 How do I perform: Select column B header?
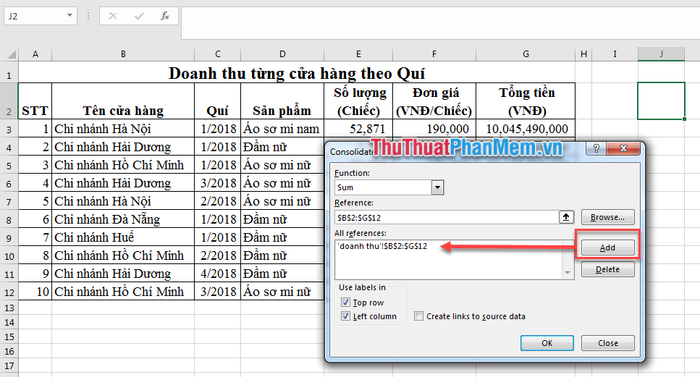click(123, 54)
